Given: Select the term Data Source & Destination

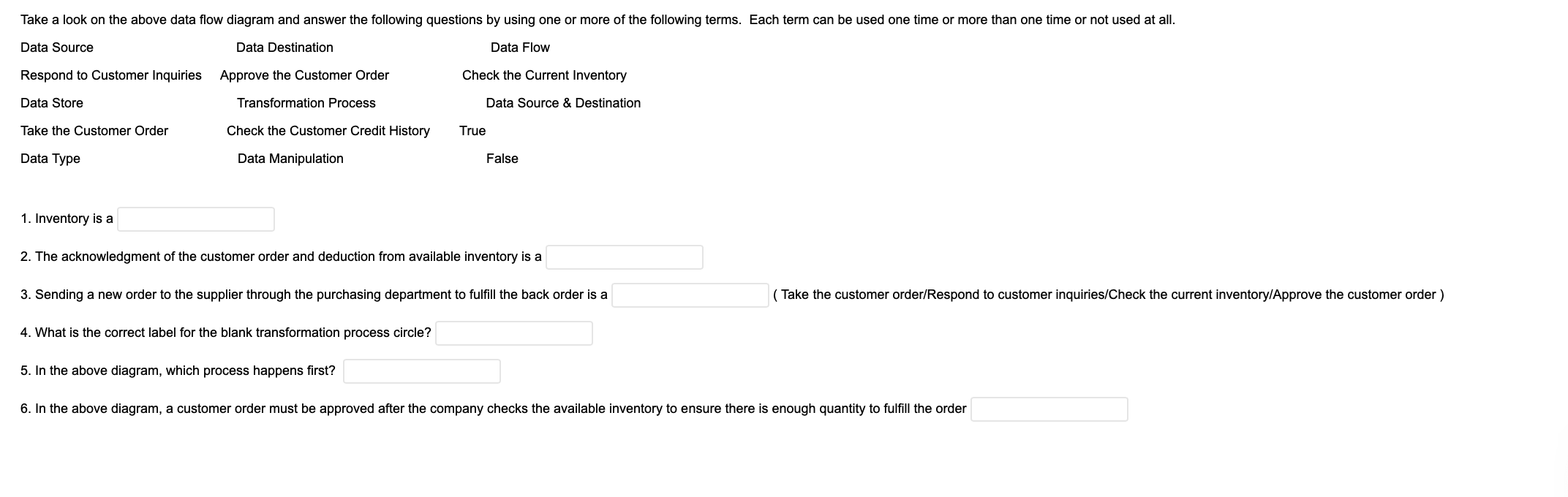Looking at the screenshot, I should click(x=563, y=102).
